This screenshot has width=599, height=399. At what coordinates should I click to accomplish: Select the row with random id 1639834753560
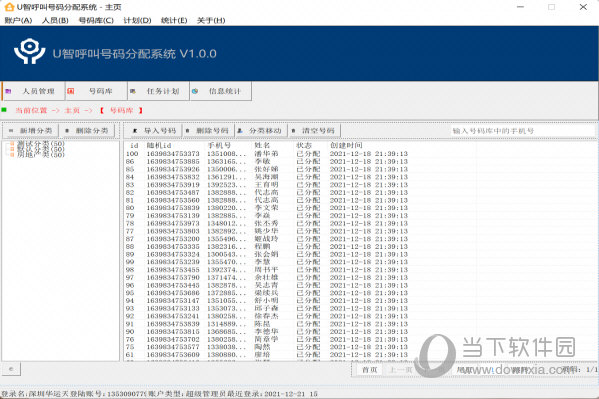[267, 200]
